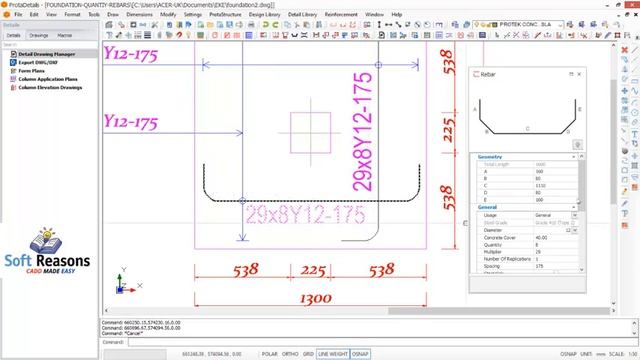
Task: Click the yellow open-folder icon in toolbar
Action: 210,25
